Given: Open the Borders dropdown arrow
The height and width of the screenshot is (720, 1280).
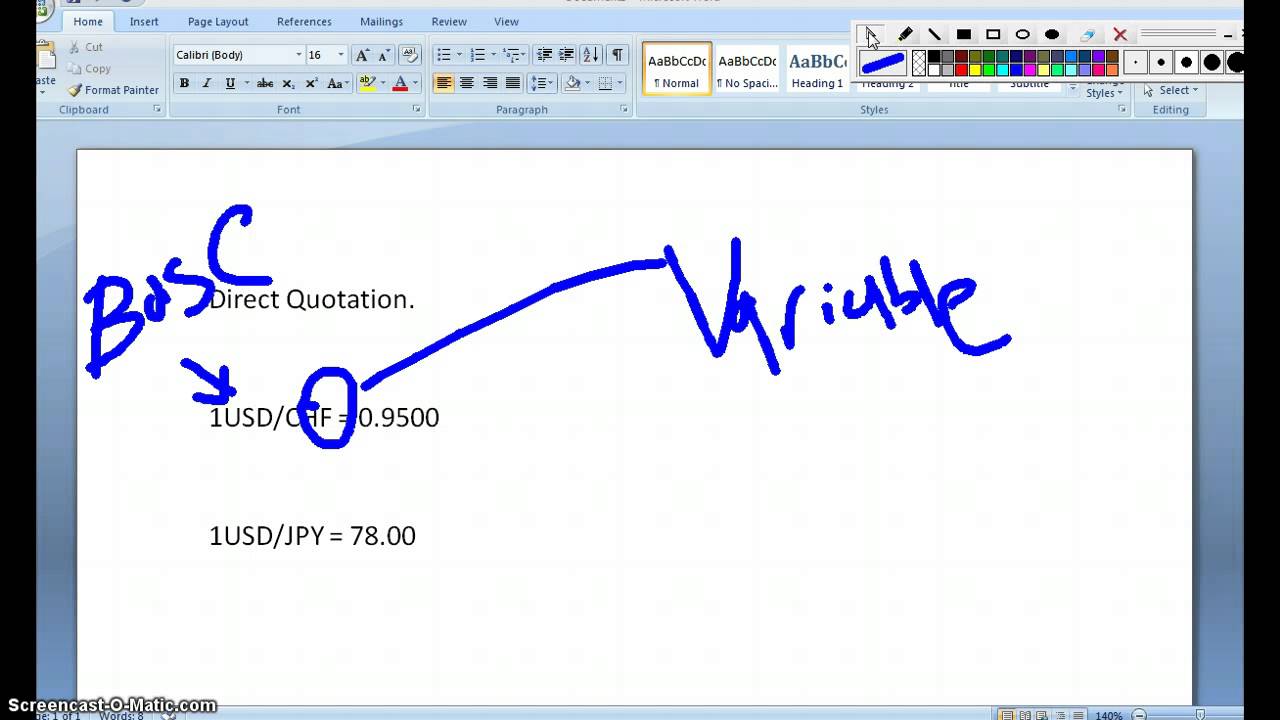Looking at the screenshot, I should [620, 83].
